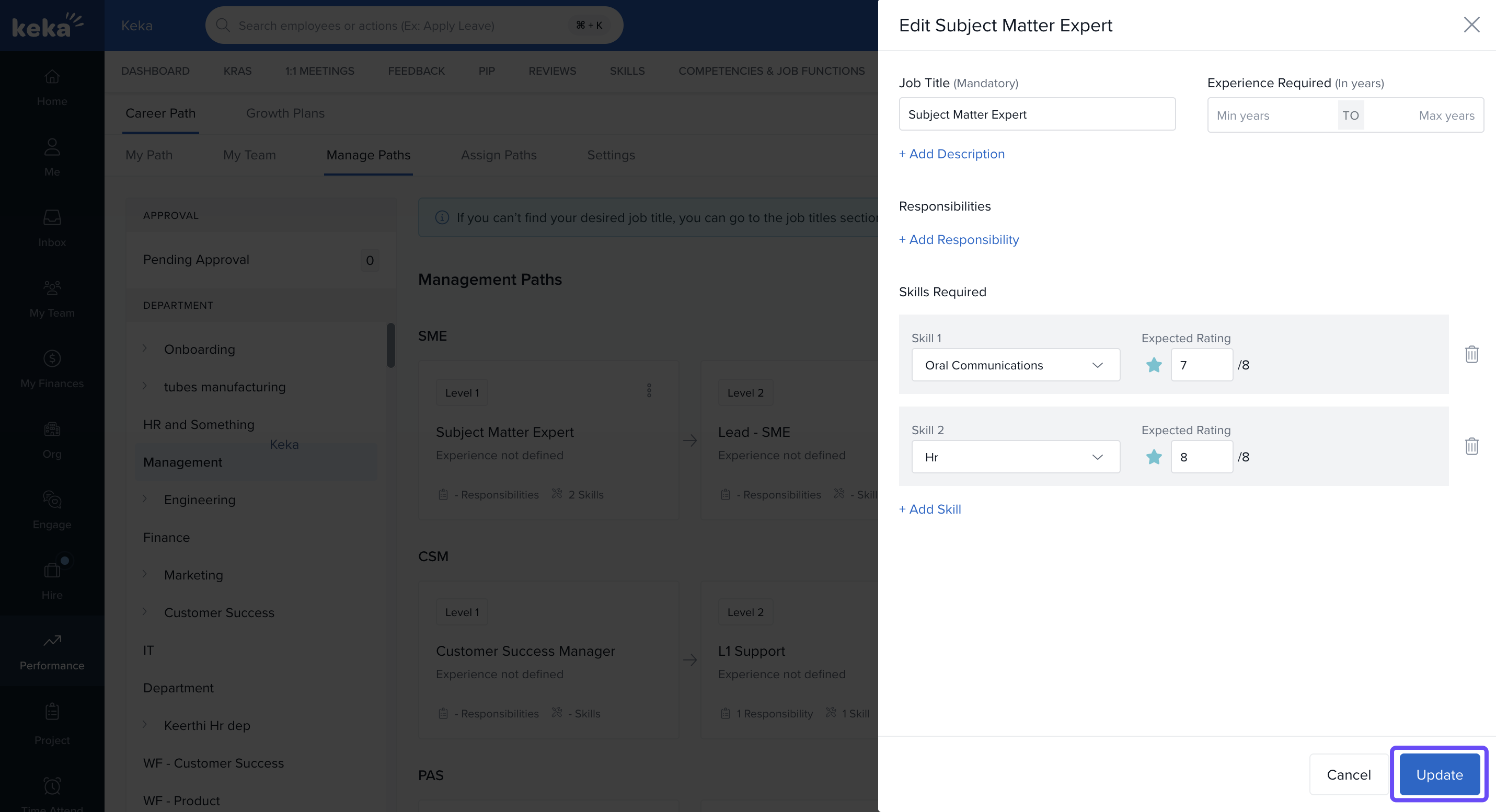Click the Add Responsibility link
1496x812 pixels.
[x=959, y=240]
